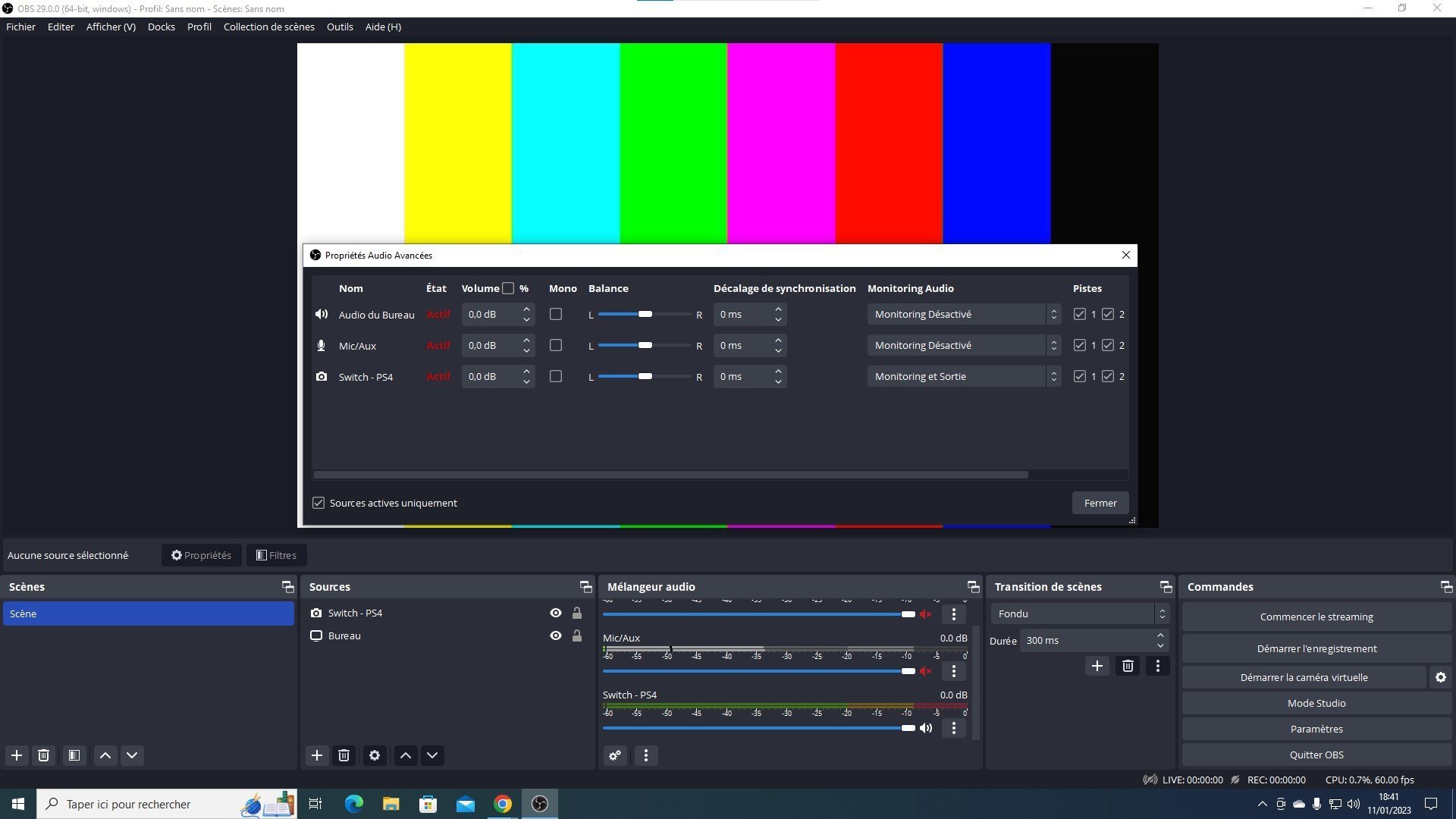Click Mic/Aux volume slider in mixer

[x=759, y=671]
